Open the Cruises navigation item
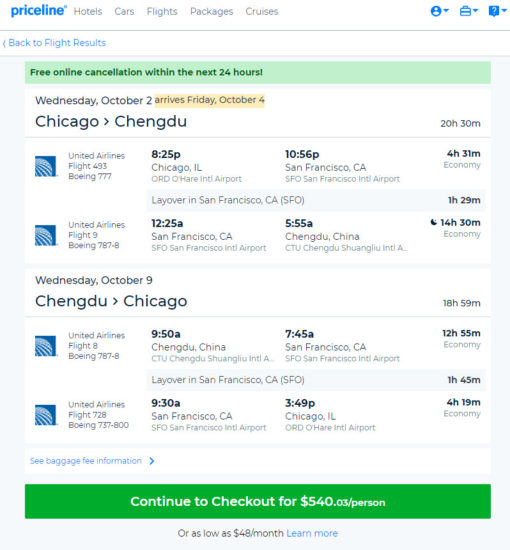510x550 pixels. (x=262, y=12)
